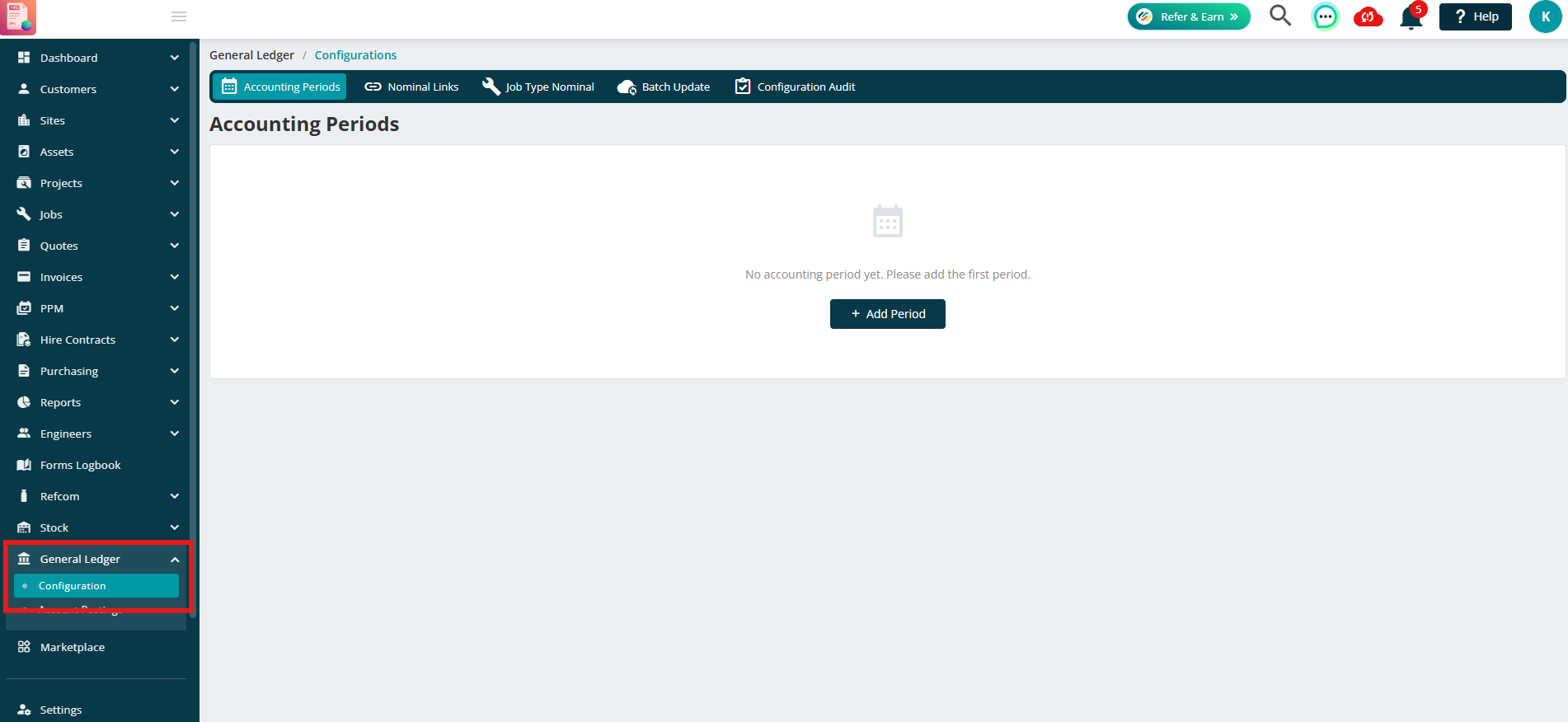The width and height of the screenshot is (1568, 722).
Task: Open the search magnifier icon
Action: pyautogui.click(x=1279, y=16)
